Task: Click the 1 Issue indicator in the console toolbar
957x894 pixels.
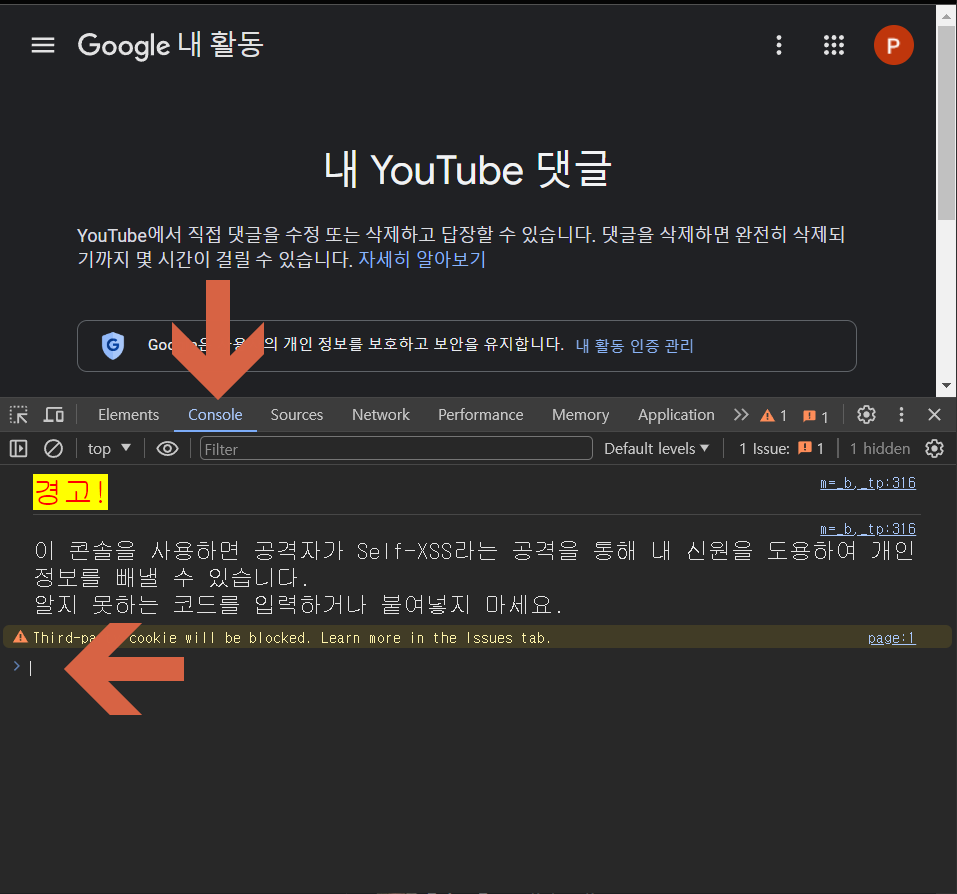Action: coord(781,449)
